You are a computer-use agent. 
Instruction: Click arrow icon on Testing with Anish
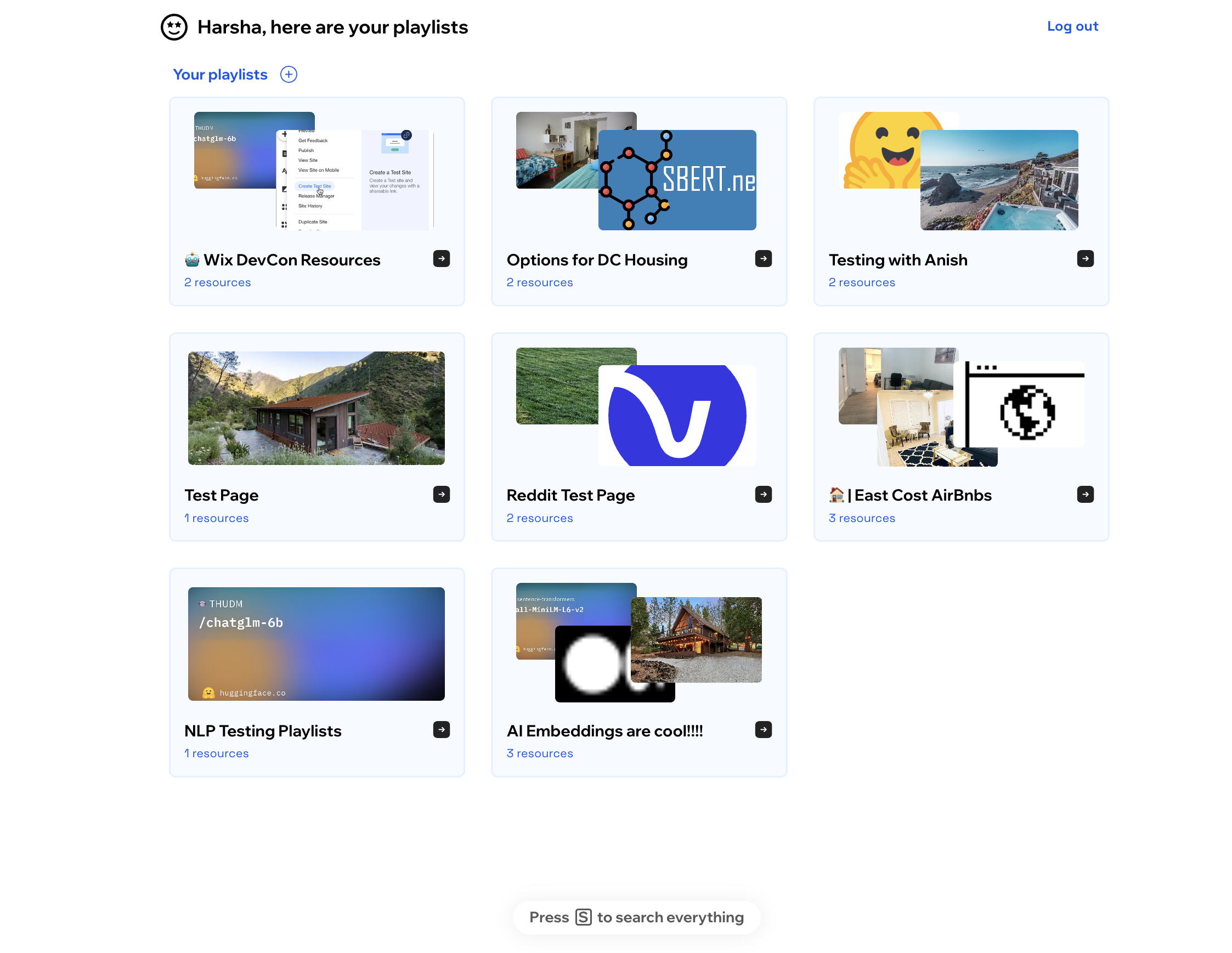tap(1085, 259)
